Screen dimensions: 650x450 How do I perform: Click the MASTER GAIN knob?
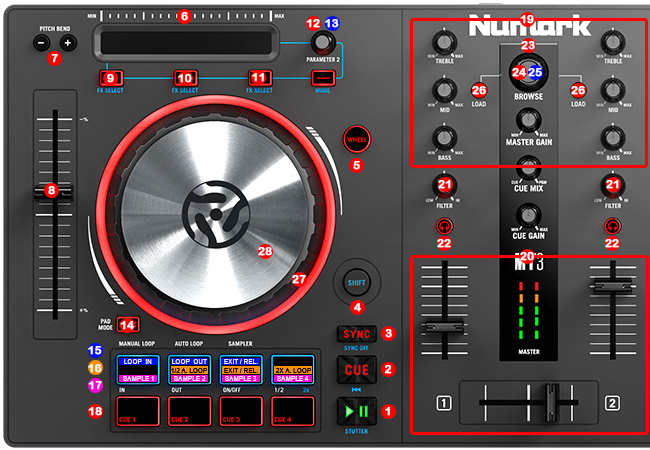pyautogui.click(x=529, y=120)
